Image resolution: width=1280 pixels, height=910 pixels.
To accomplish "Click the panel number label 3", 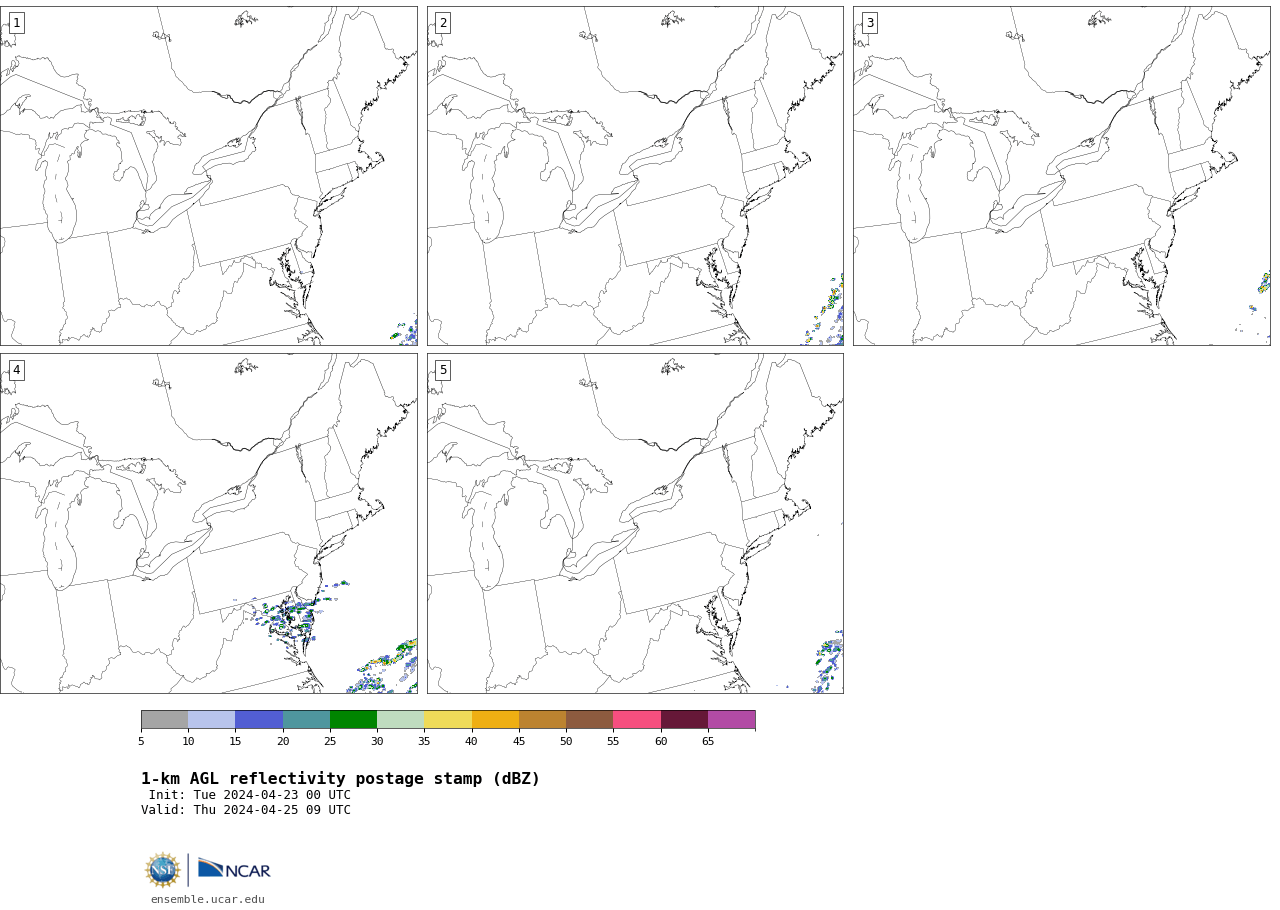I will coord(869,23).
